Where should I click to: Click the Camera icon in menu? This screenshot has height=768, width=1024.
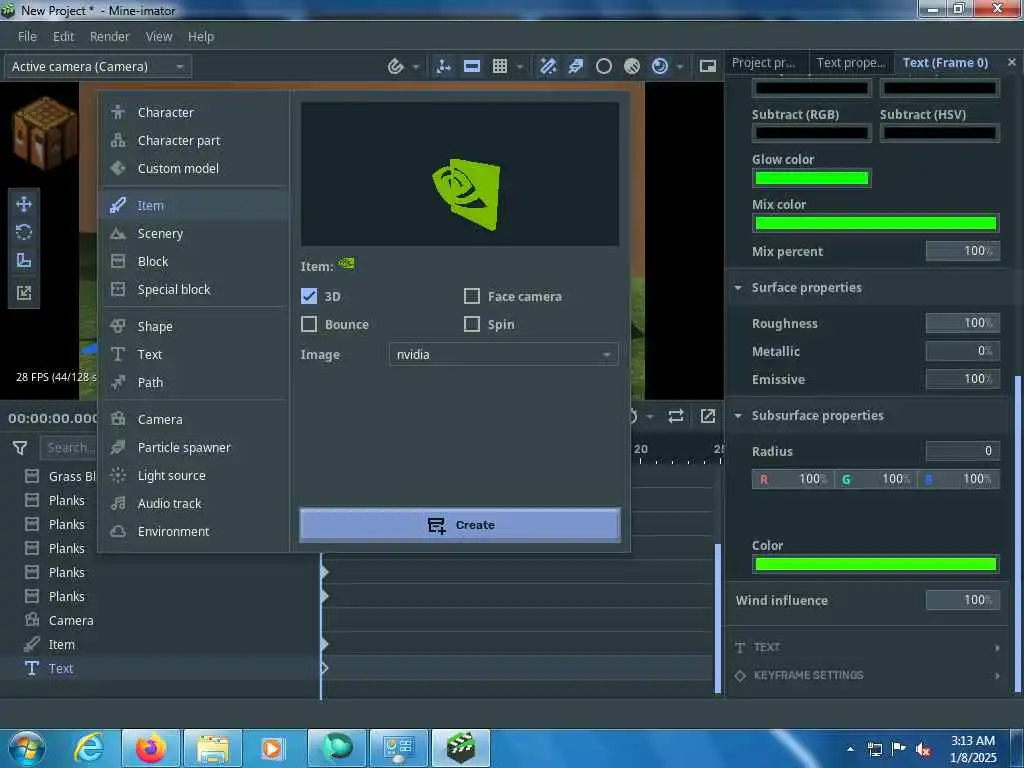[x=118, y=419]
